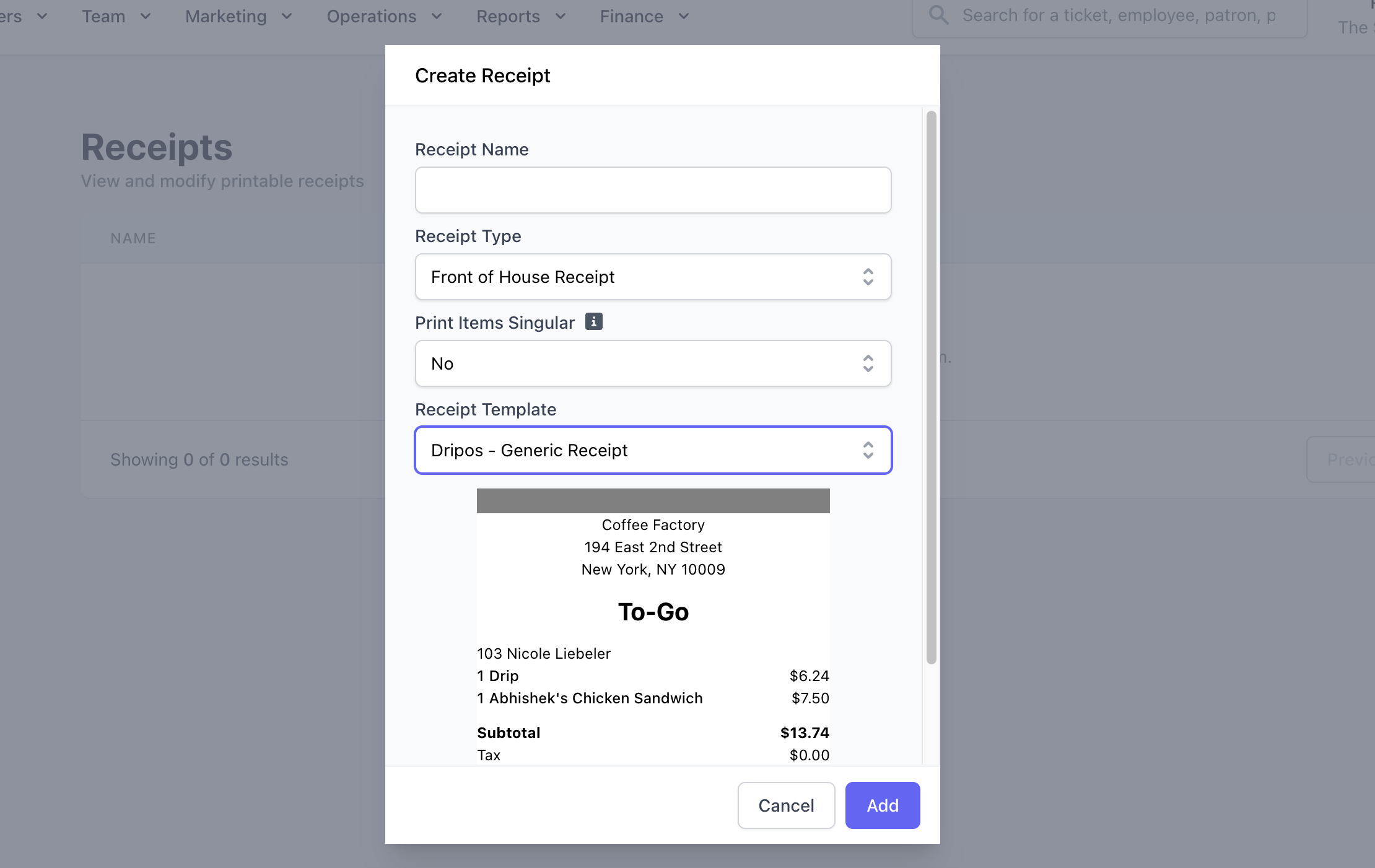
Task: Open the Team menu
Action: [104, 17]
